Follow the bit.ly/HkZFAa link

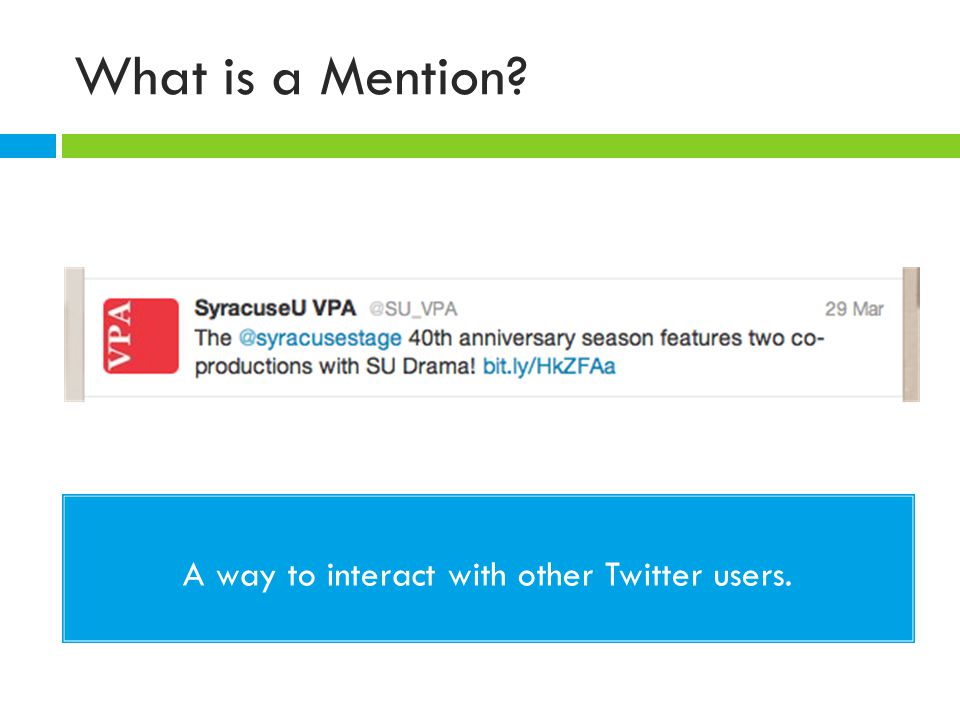549,366
